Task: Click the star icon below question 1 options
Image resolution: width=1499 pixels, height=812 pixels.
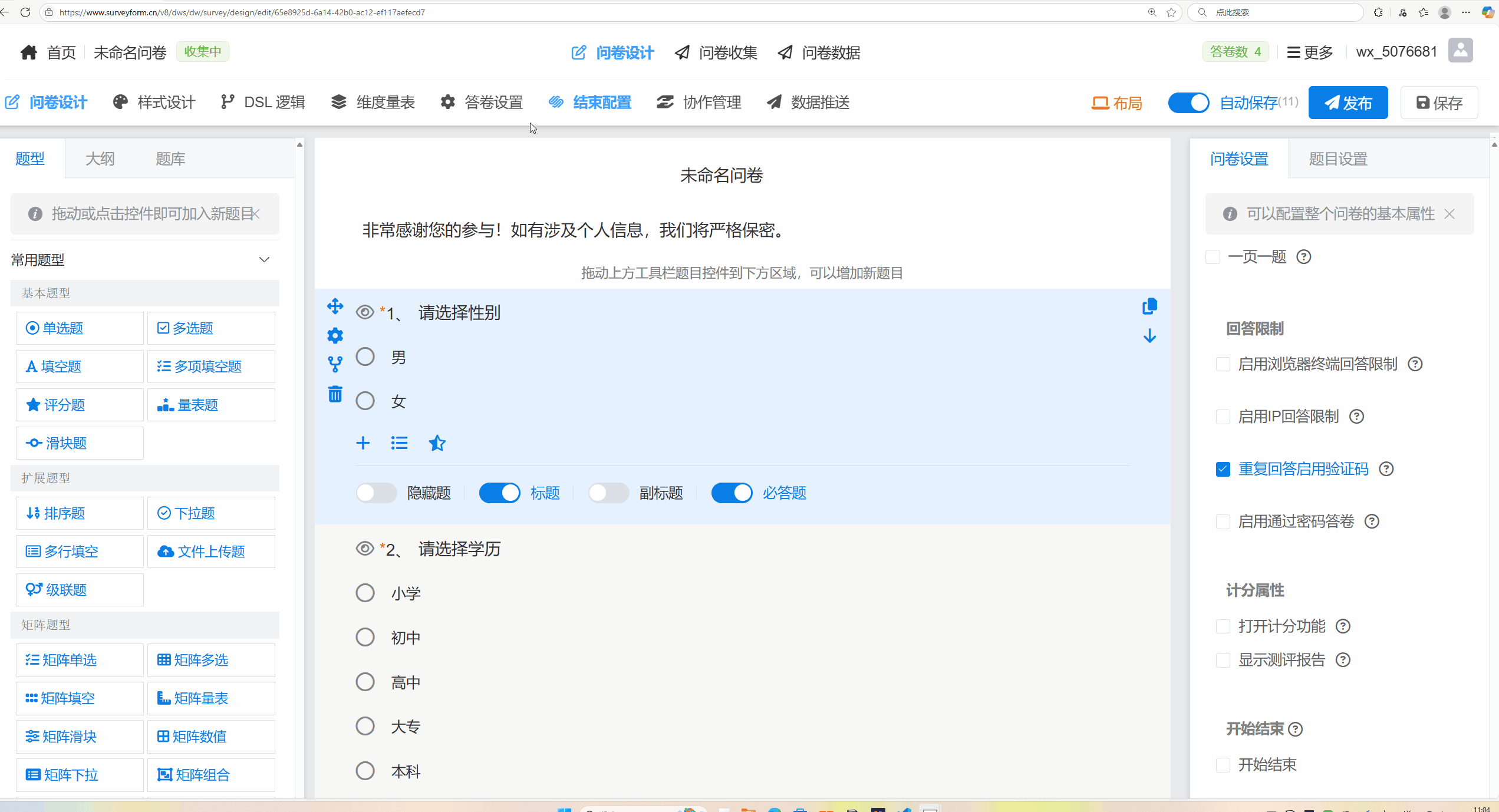Action: coord(437,443)
